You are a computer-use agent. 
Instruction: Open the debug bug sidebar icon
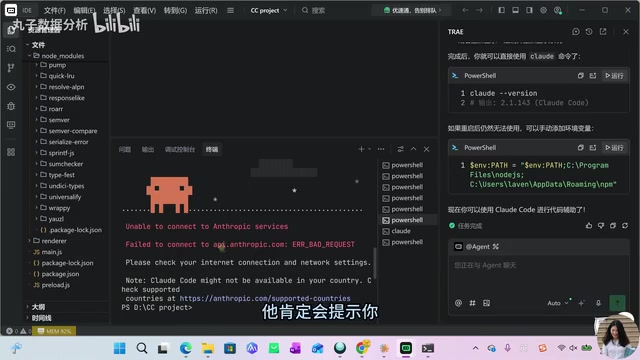[x=11, y=106]
